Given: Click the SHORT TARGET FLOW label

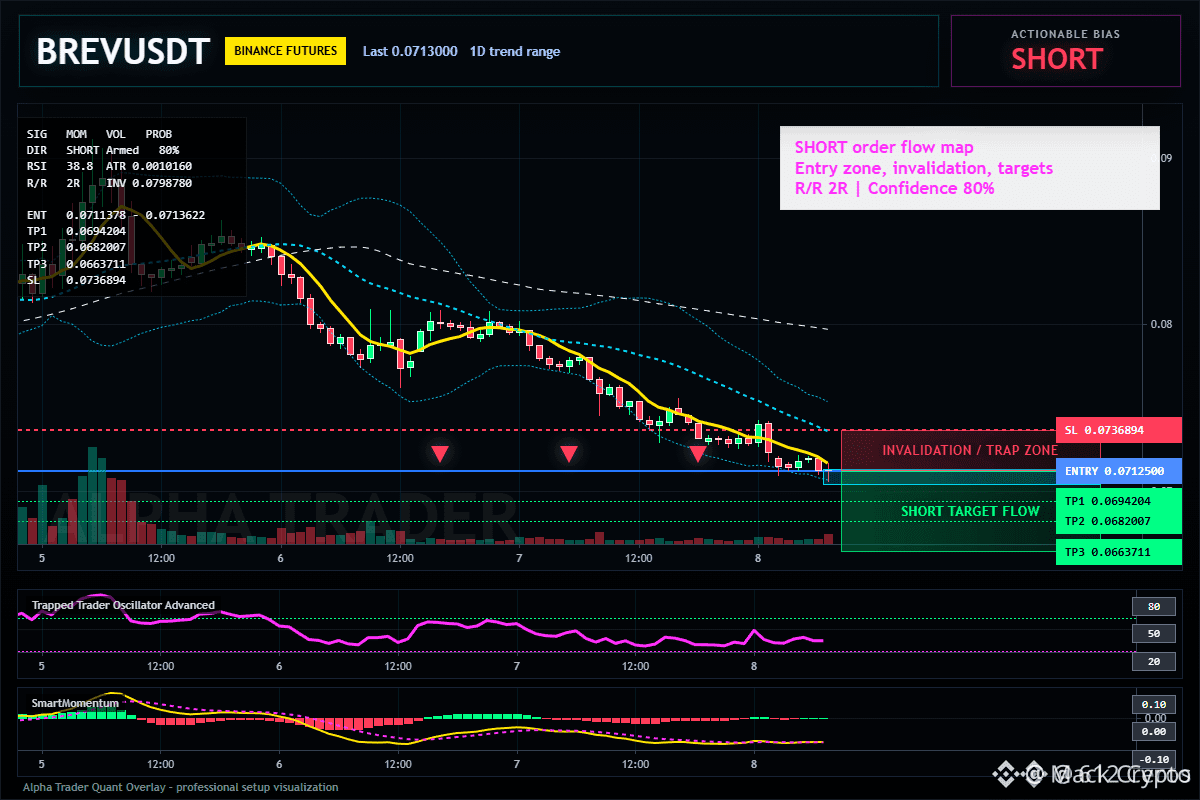Looking at the screenshot, I should (970, 511).
